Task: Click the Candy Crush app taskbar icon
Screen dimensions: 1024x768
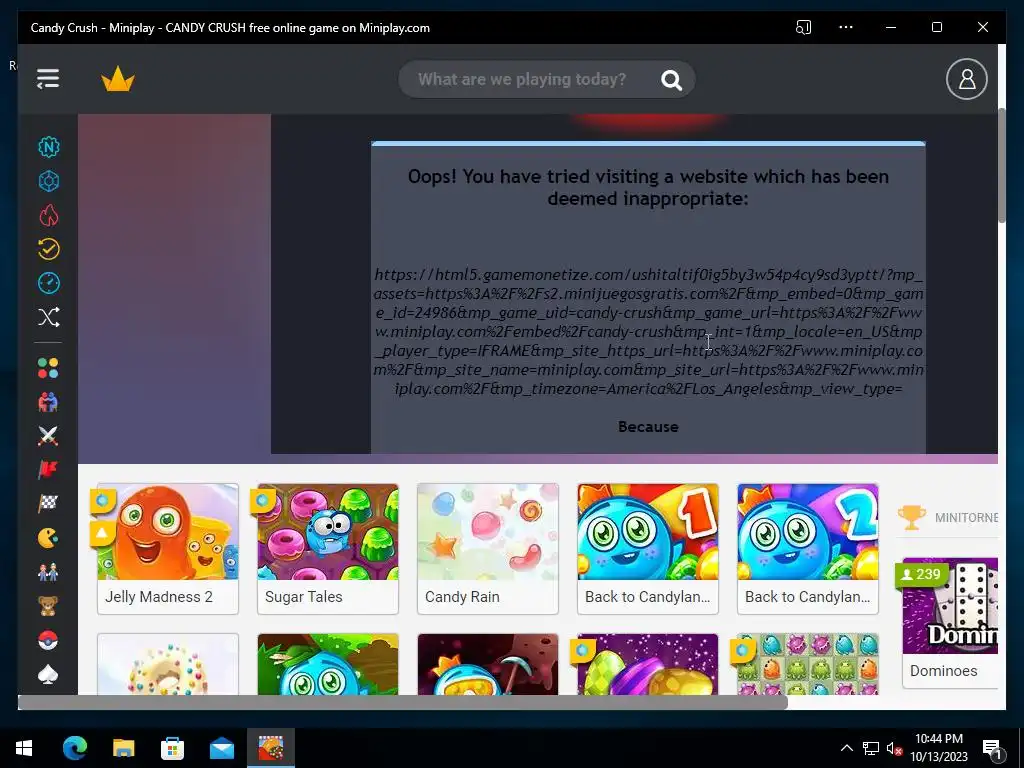Action: (x=270, y=748)
